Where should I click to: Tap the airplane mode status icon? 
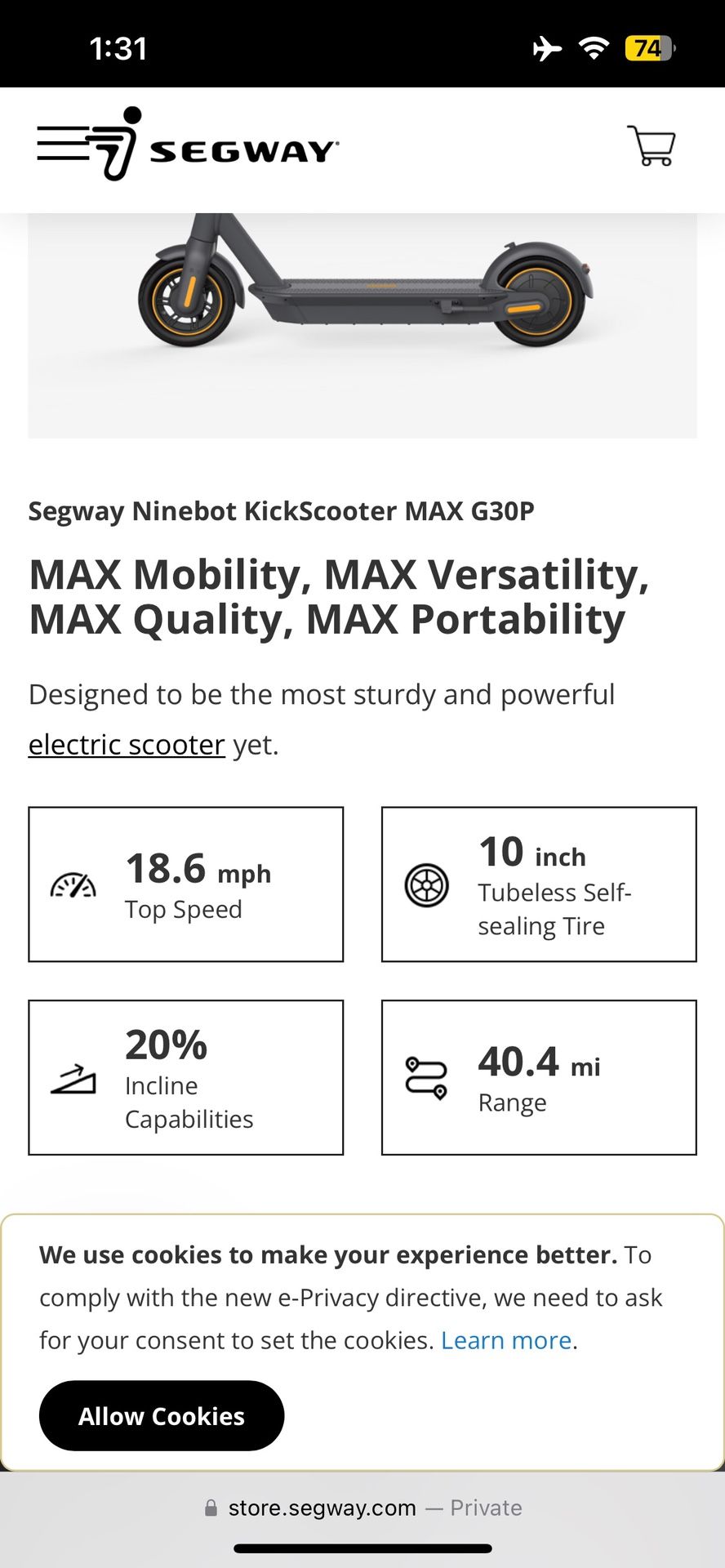pyautogui.click(x=546, y=48)
